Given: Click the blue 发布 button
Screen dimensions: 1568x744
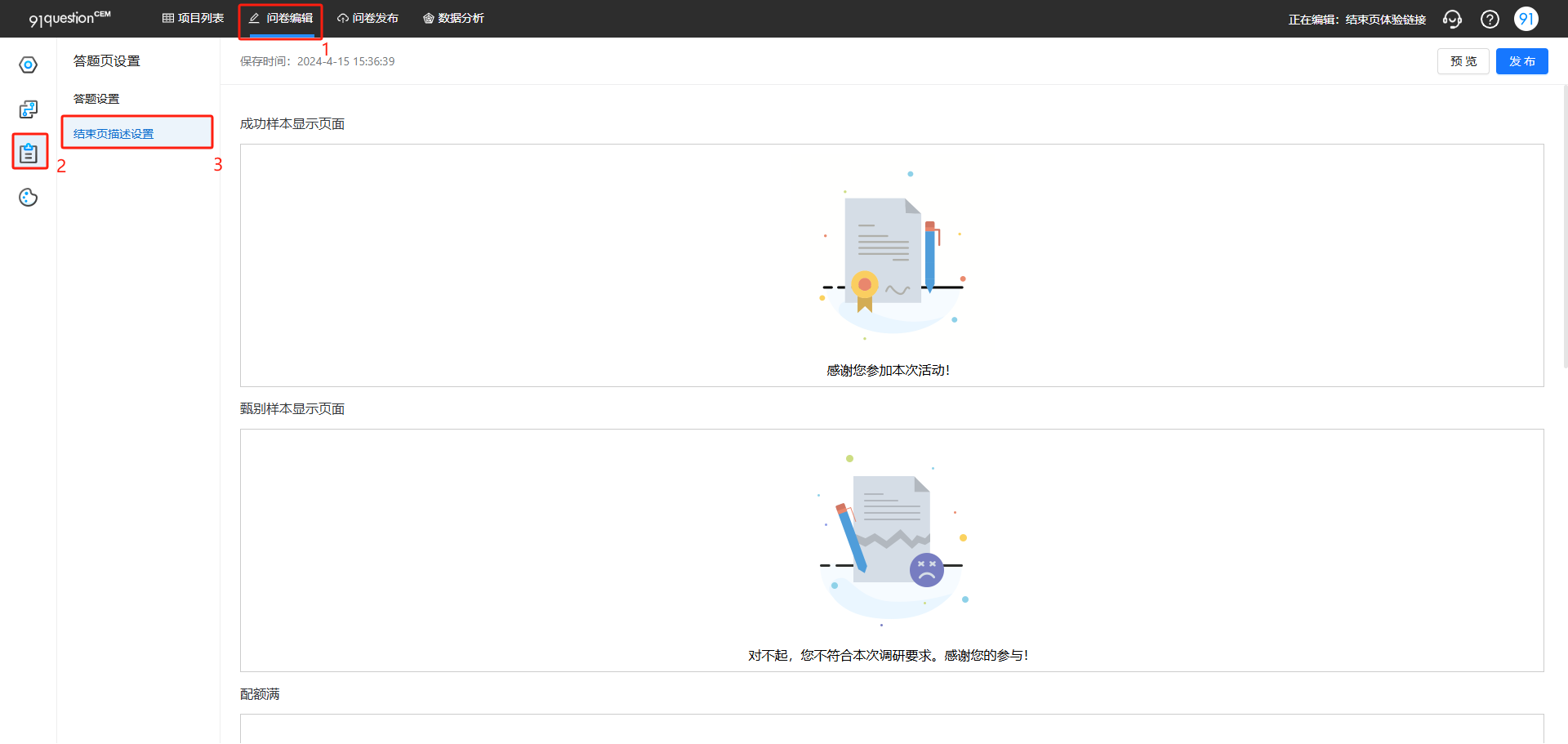Looking at the screenshot, I should pyautogui.click(x=1522, y=61).
